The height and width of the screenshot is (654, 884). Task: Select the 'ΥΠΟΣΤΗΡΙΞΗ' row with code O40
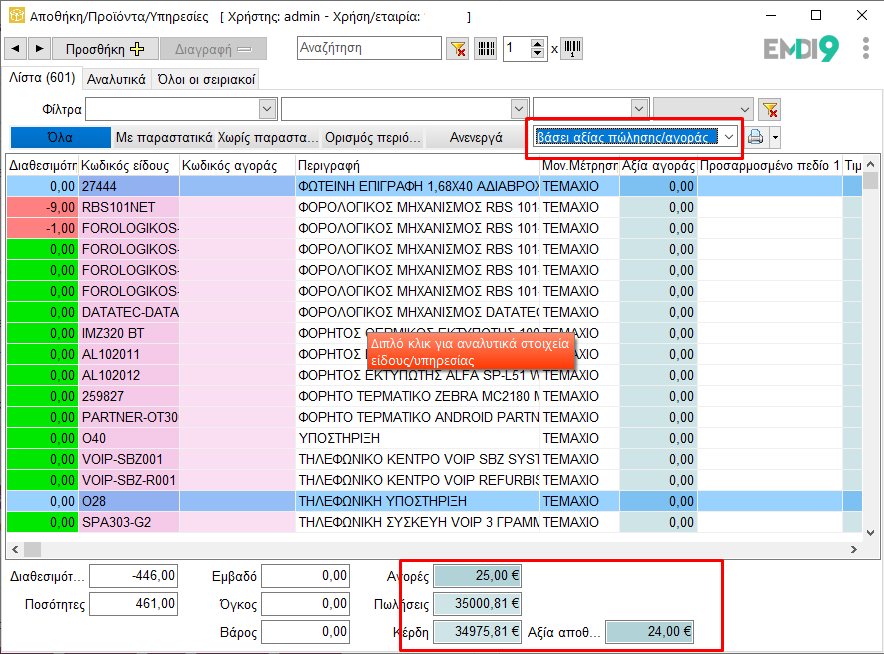[434, 438]
